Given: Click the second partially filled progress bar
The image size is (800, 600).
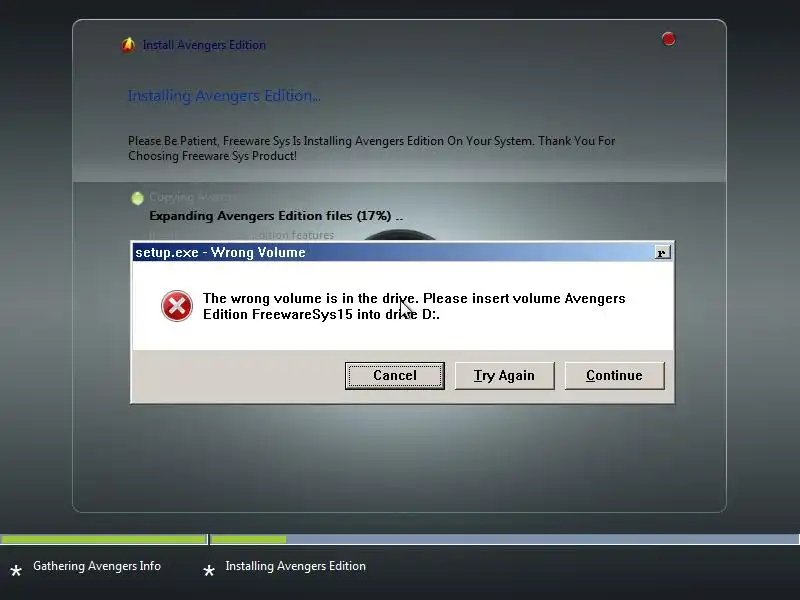Looking at the screenshot, I should tap(505, 539).
